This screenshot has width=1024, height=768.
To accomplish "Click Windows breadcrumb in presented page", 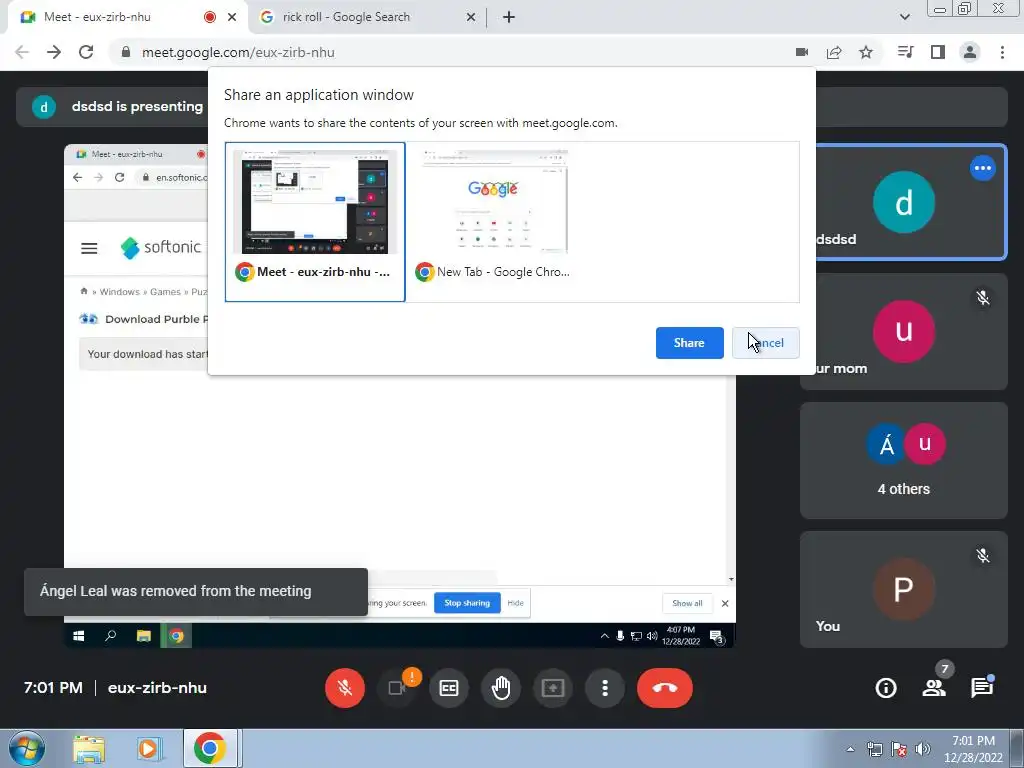I will tap(120, 292).
